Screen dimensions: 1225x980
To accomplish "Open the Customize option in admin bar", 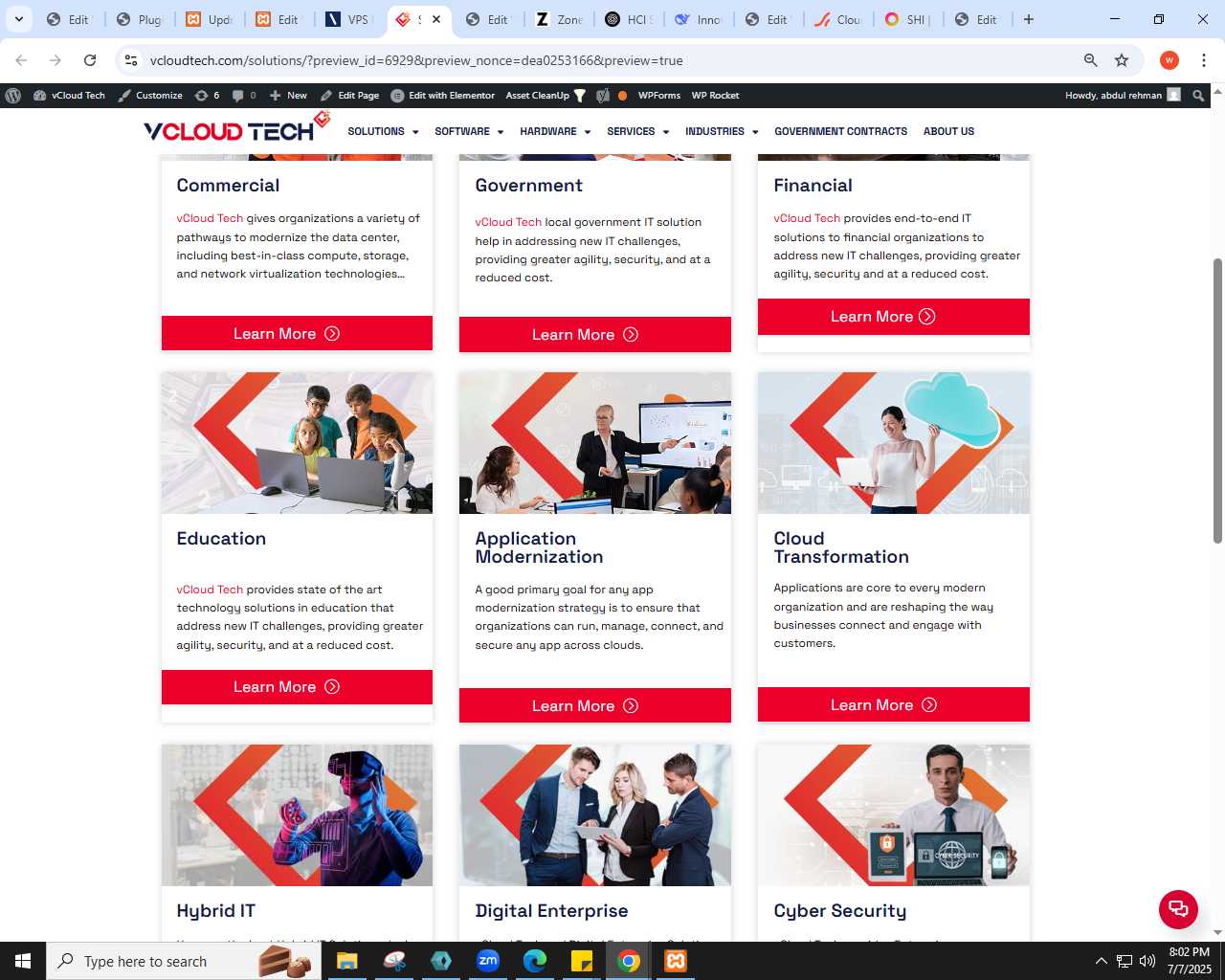I will point(150,96).
